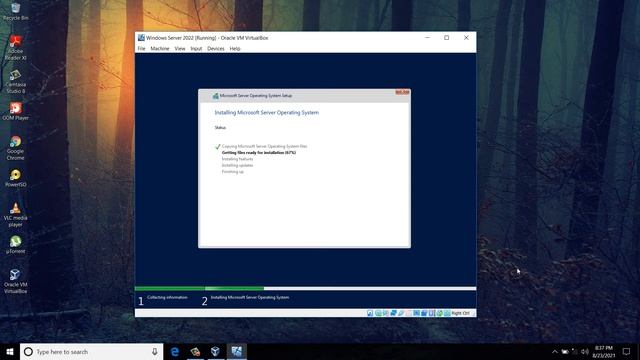Viewport: 640px width, 360px height.
Task: Click the microphone icon in search box
Action: tap(155, 351)
